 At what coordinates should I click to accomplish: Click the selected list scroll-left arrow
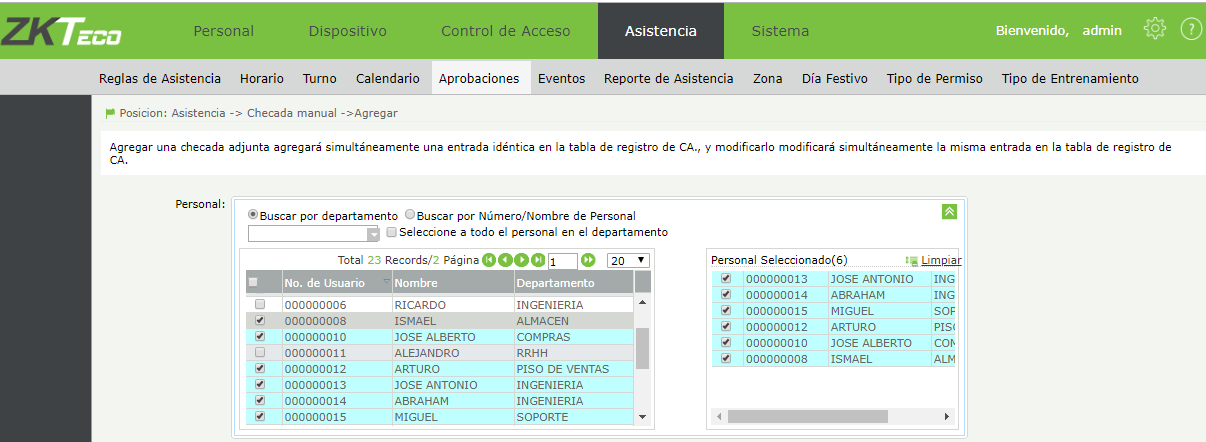719,416
